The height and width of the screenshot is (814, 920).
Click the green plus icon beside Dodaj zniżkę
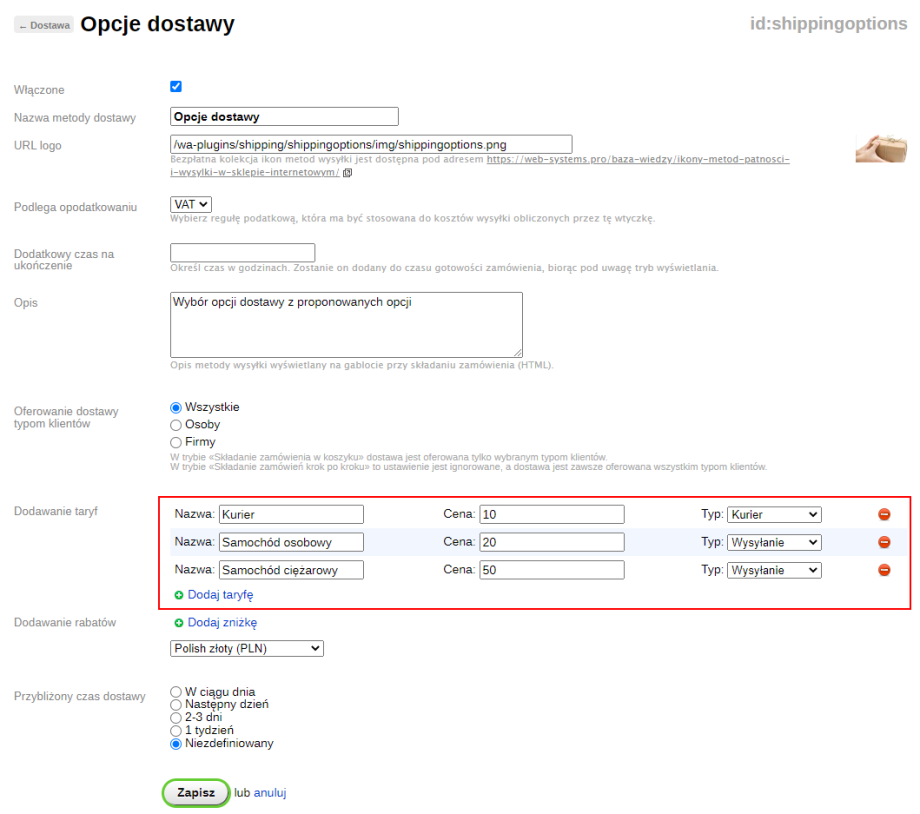(179, 623)
